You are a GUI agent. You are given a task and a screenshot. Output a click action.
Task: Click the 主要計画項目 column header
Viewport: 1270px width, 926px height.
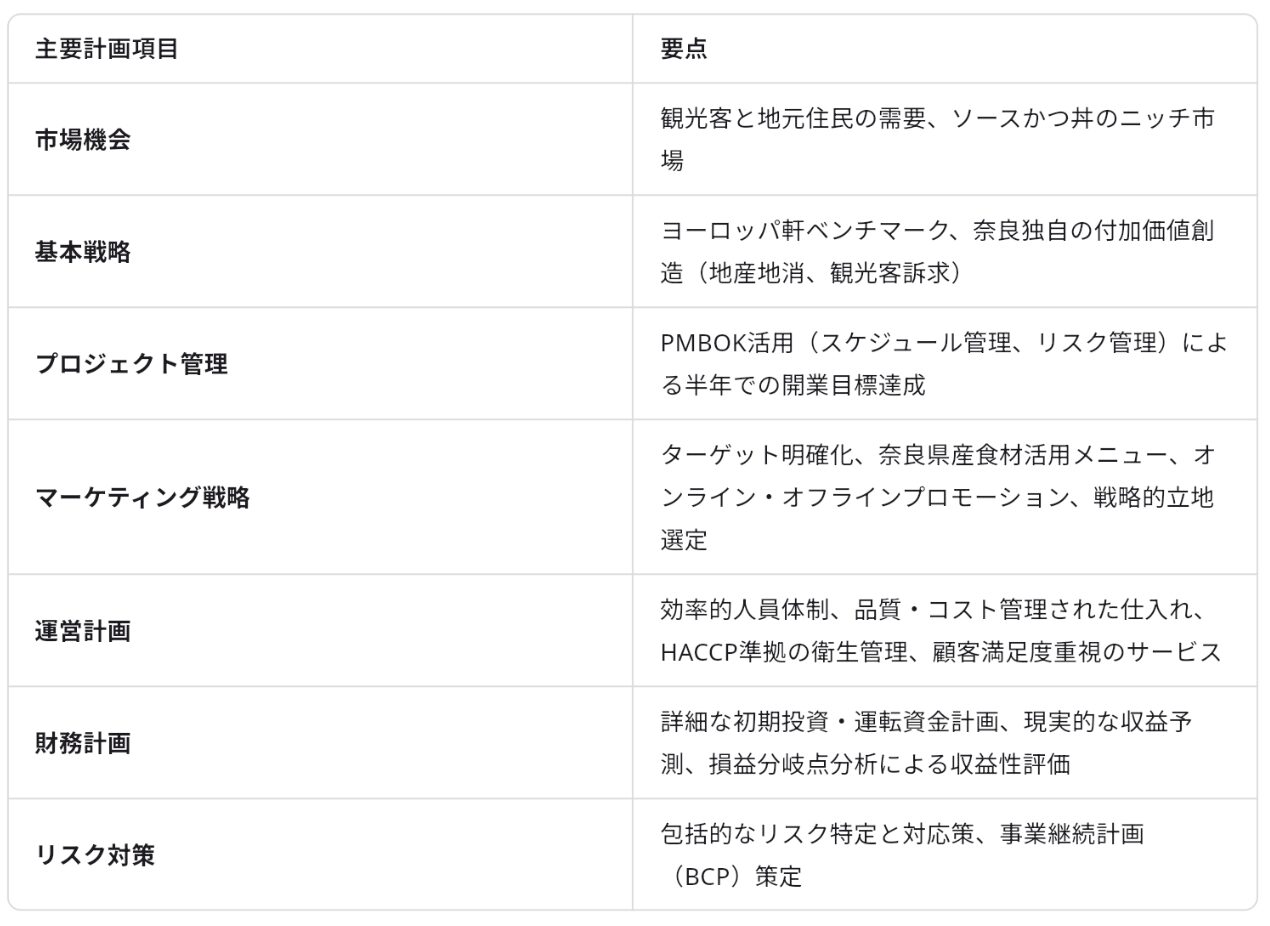pos(107,49)
